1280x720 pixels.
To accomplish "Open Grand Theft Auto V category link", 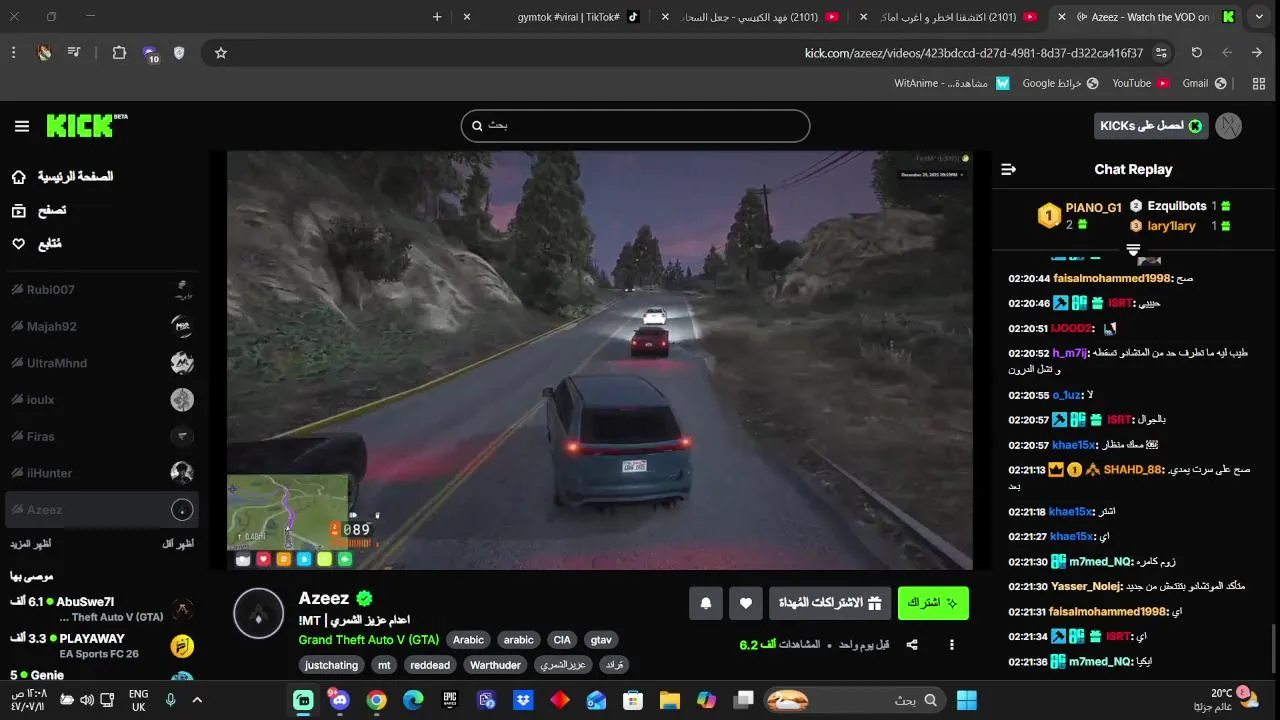I will [x=368, y=640].
